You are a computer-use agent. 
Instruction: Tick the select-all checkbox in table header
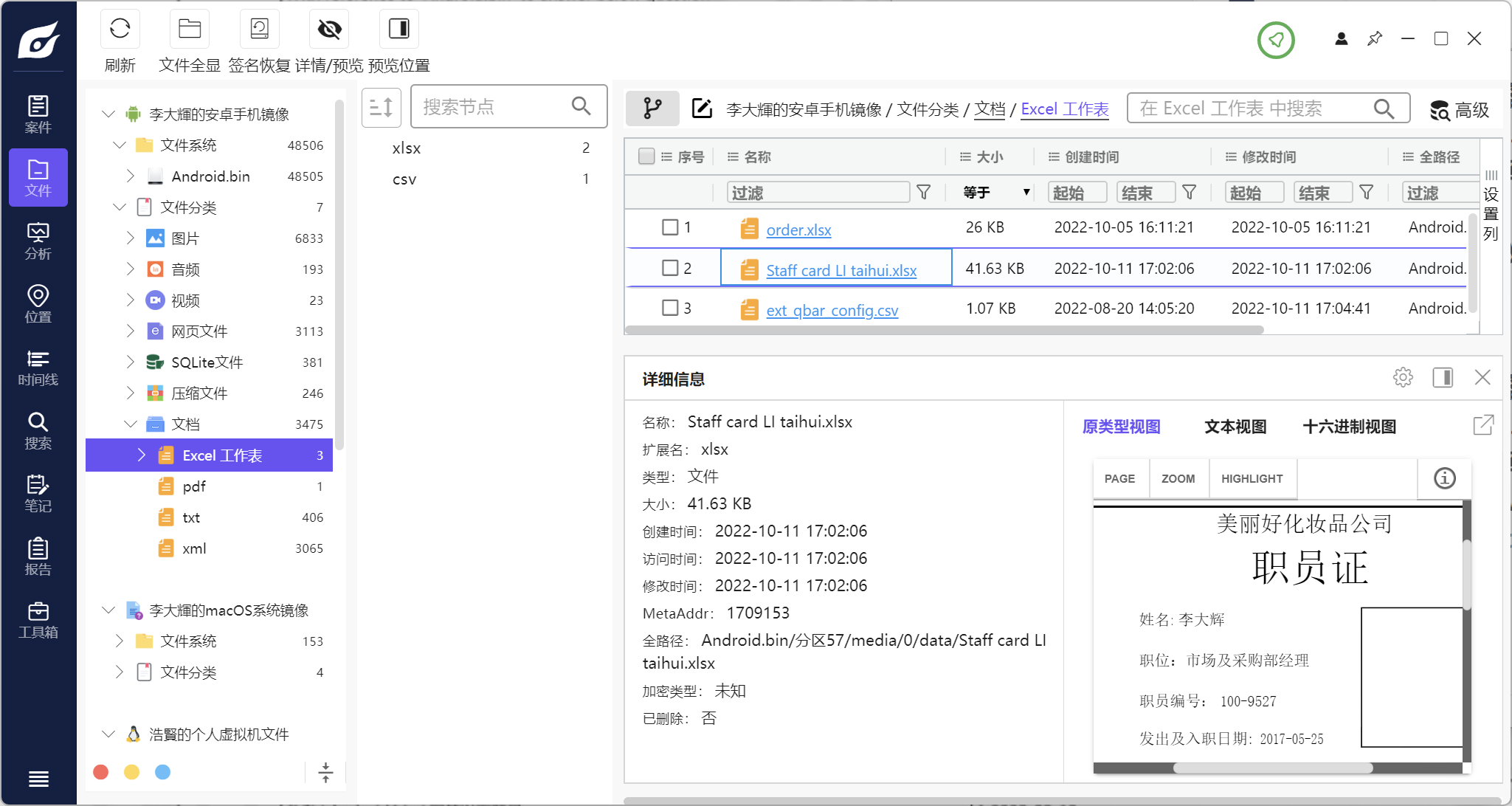pyautogui.click(x=646, y=156)
